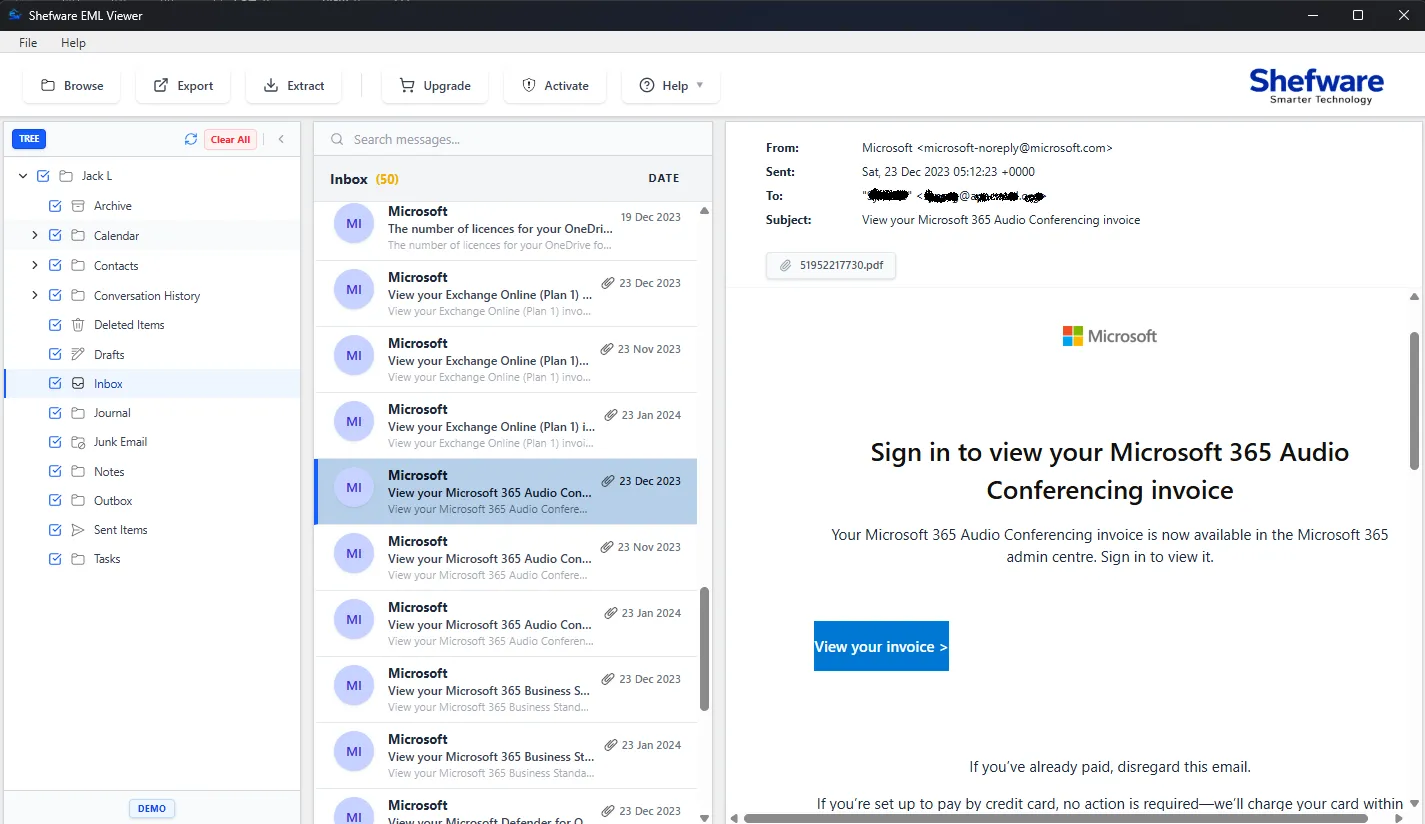
Task: Toggle the Outbox folder checkbox
Action: tap(55, 501)
